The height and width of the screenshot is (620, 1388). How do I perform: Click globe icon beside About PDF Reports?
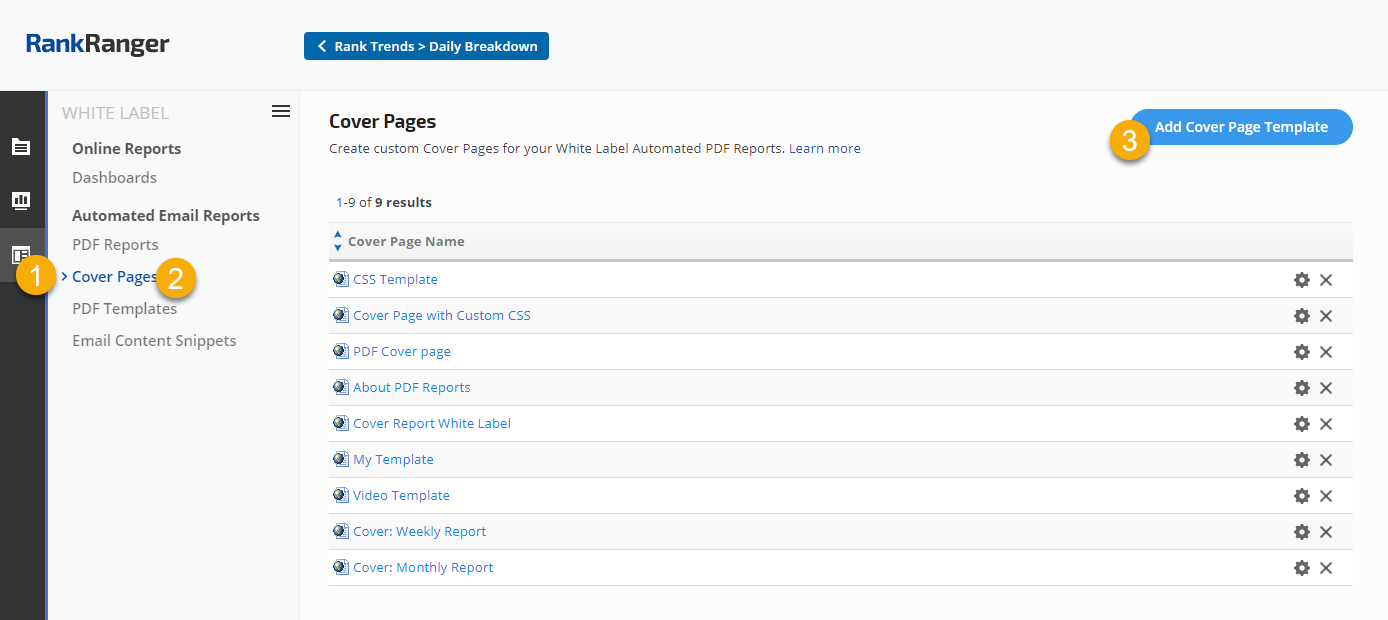pos(340,388)
